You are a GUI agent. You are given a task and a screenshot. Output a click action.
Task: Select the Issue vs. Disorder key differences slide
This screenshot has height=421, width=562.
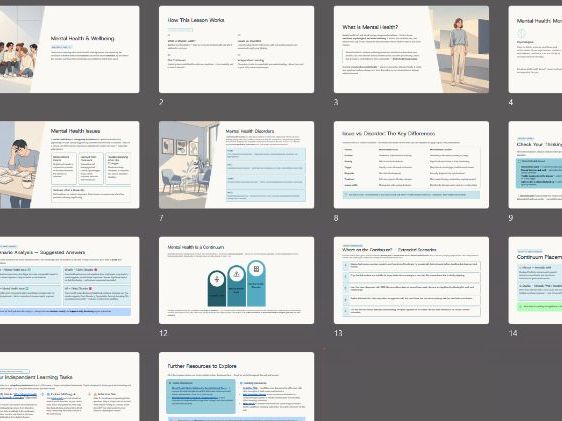[411, 165]
